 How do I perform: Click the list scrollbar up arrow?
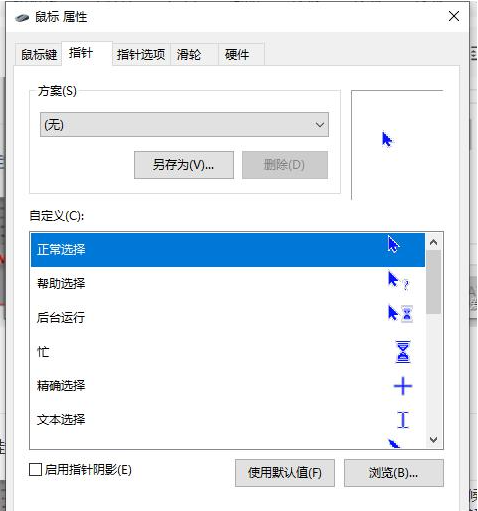pyautogui.click(x=433, y=242)
